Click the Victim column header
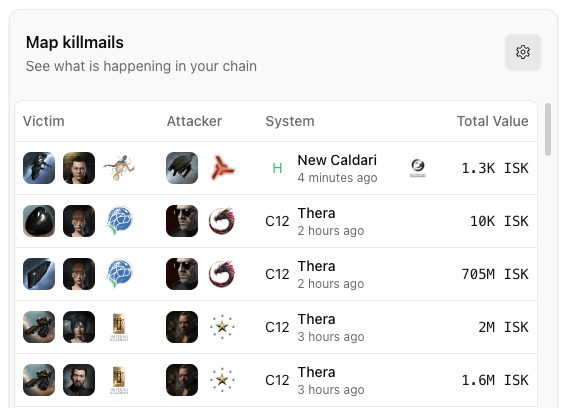 pos(44,121)
